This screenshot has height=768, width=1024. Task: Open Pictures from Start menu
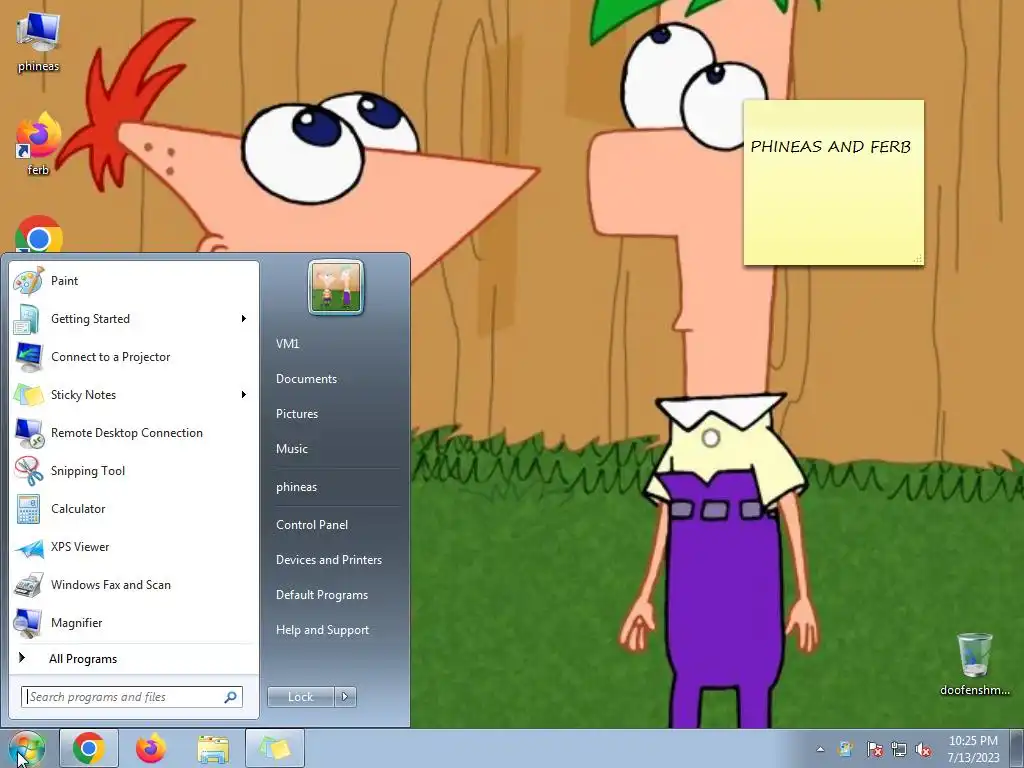tap(296, 413)
